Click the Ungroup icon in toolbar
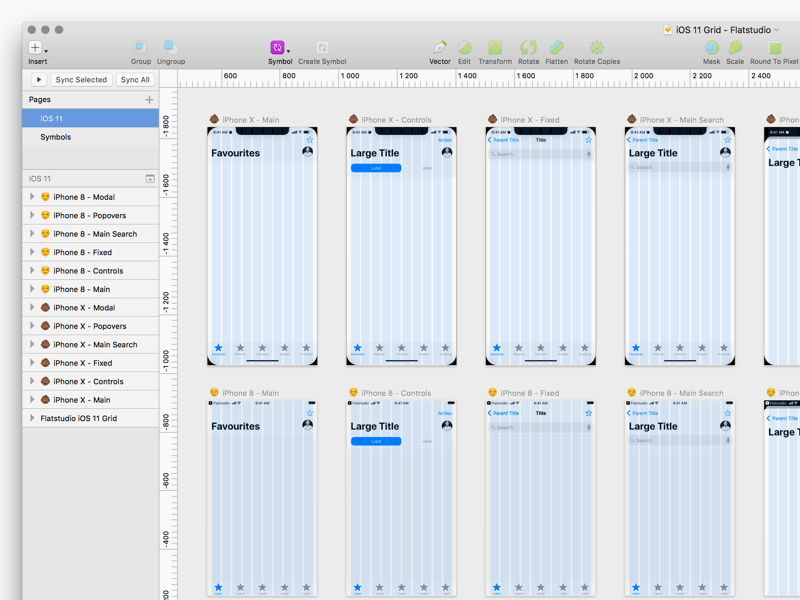Image resolution: width=800 pixels, height=600 pixels. (x=170, y=48)
